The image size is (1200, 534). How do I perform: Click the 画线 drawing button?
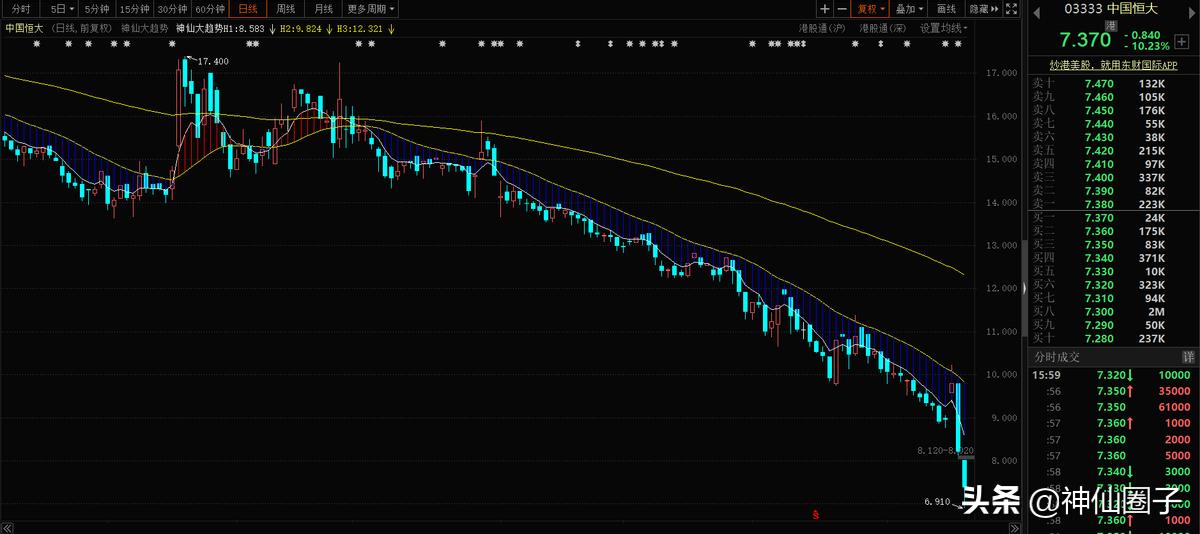(947, 9)
